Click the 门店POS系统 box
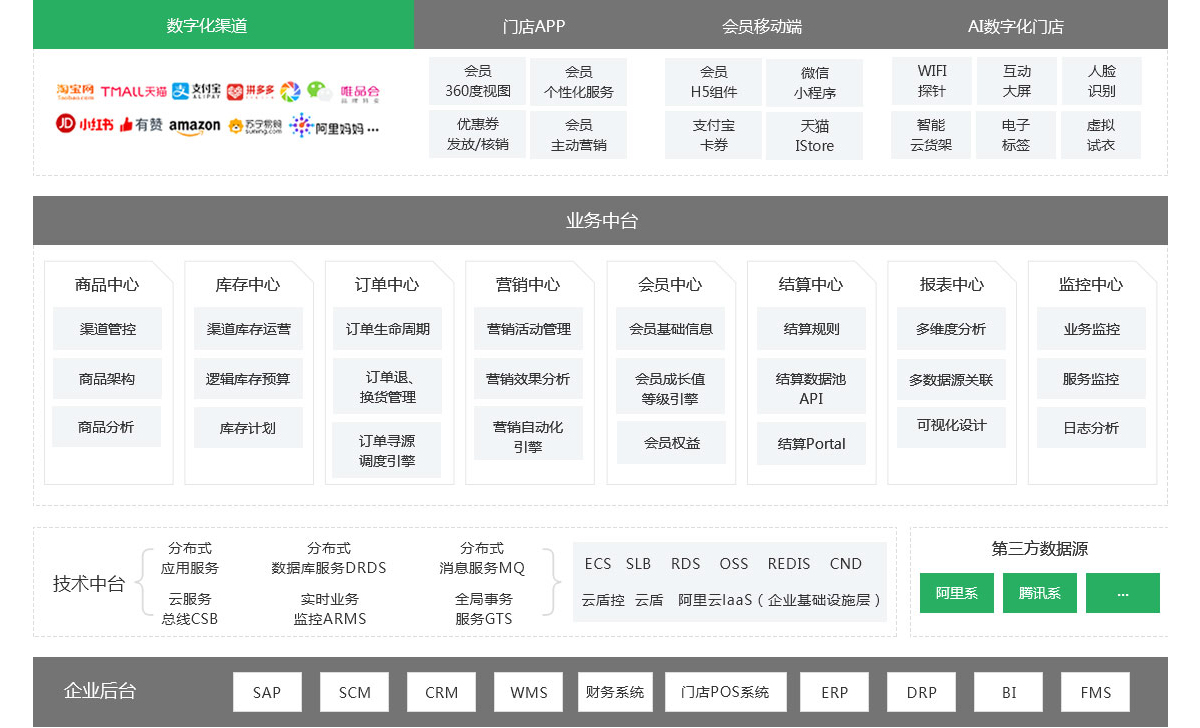This screenshot has height=728, width=1200. [x=725, y=692]
